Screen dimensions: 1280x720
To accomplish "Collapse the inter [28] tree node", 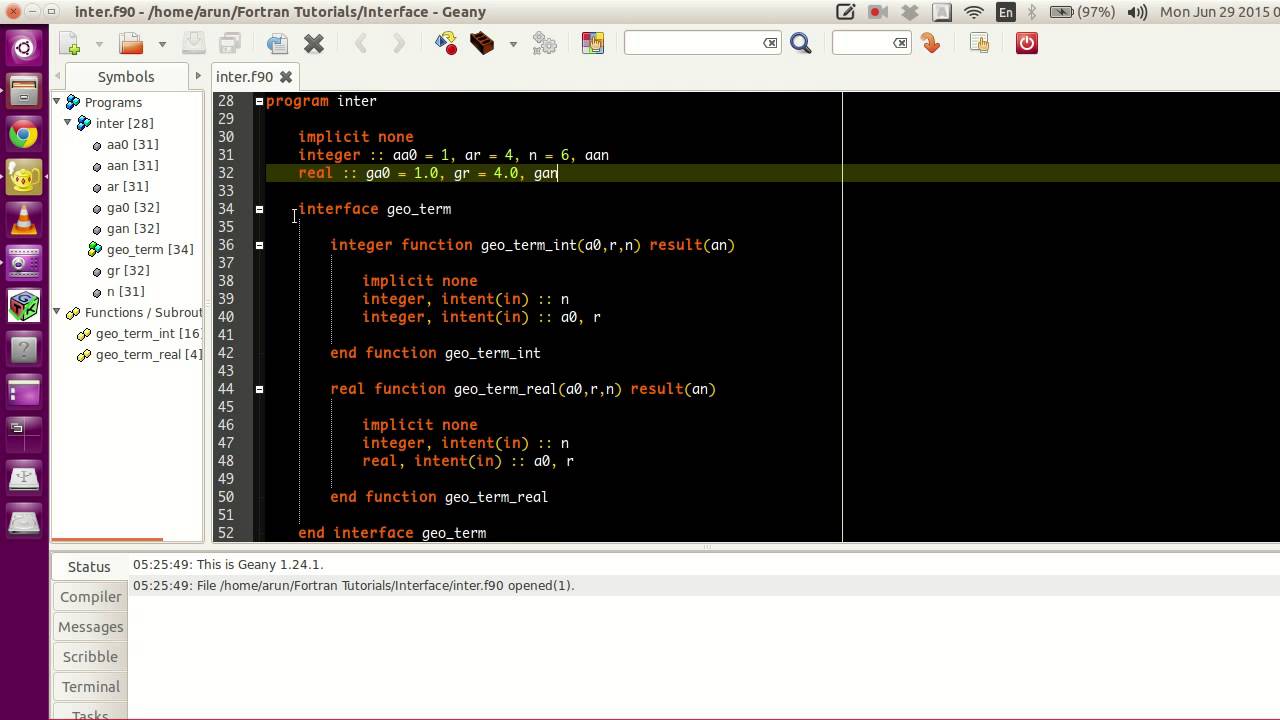I will click(x=68, y=123).
